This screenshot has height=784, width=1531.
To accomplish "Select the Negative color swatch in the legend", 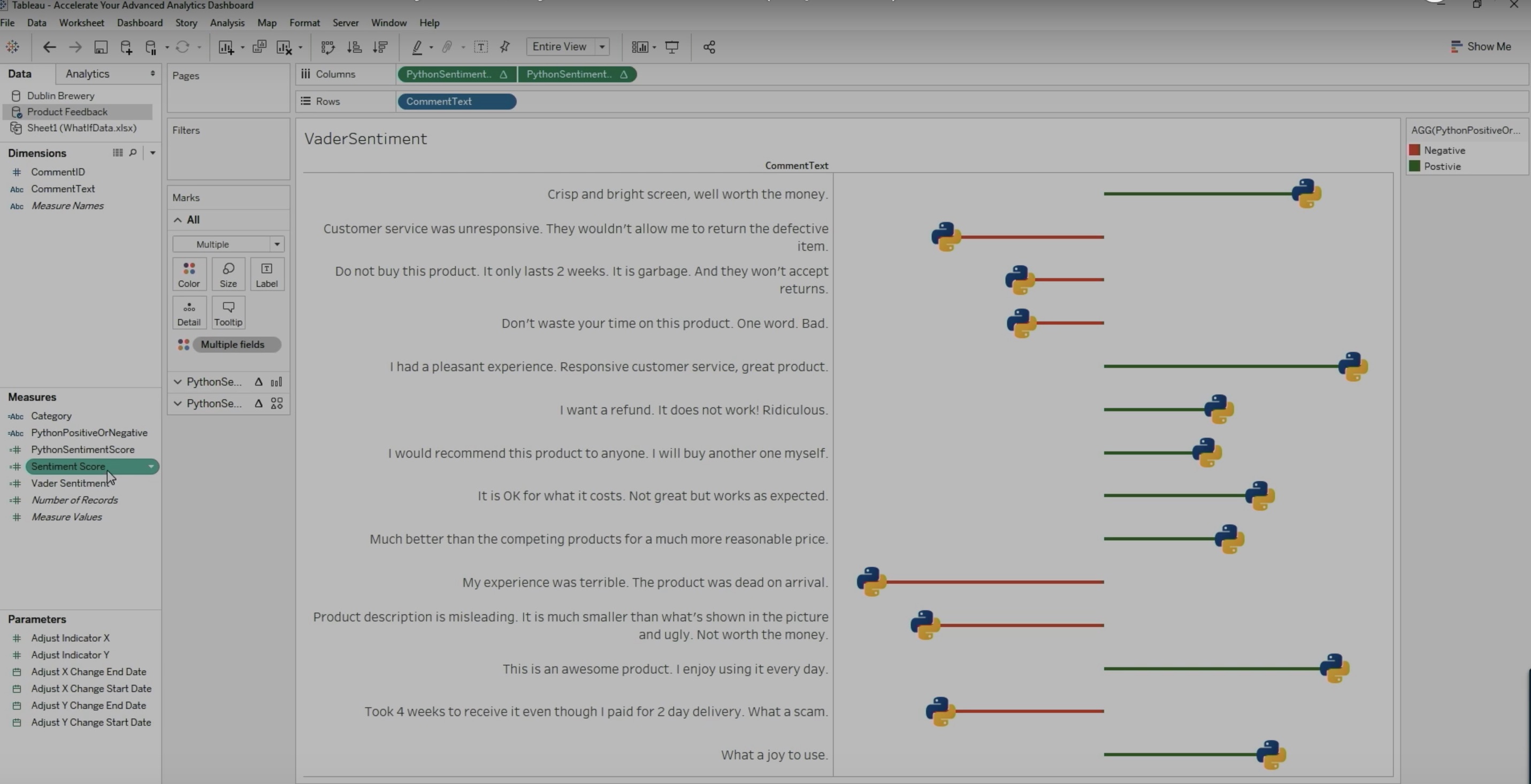I will point(1415,150).
